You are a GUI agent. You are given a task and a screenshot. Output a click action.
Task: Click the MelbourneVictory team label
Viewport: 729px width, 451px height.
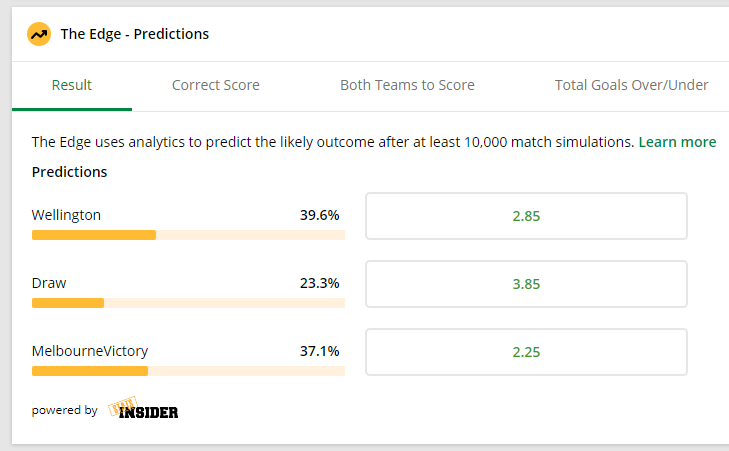point(90,351)
